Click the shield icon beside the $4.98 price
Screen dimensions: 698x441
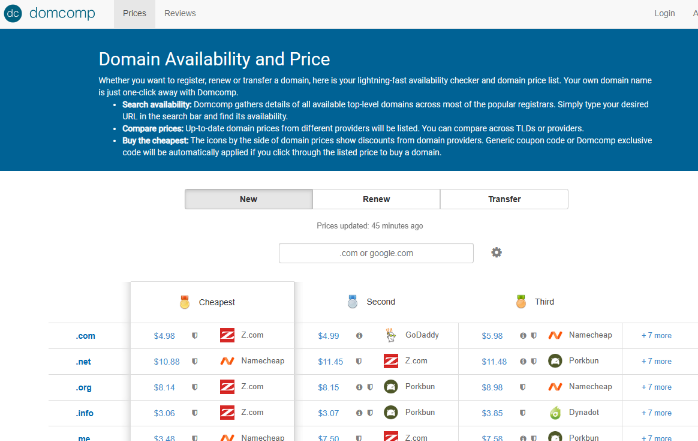[x=195, y=336]
